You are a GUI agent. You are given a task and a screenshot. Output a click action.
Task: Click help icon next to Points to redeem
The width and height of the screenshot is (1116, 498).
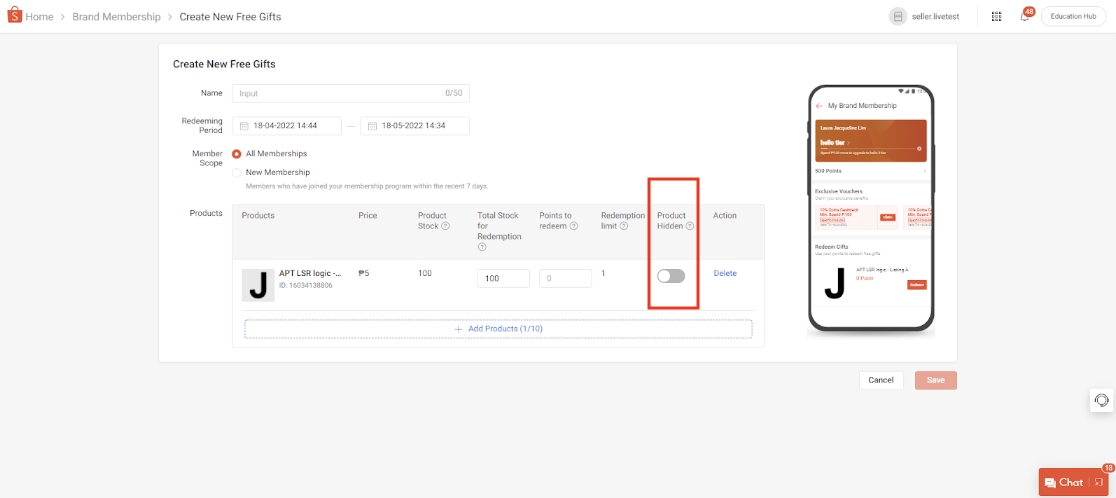tap(574, 226)
